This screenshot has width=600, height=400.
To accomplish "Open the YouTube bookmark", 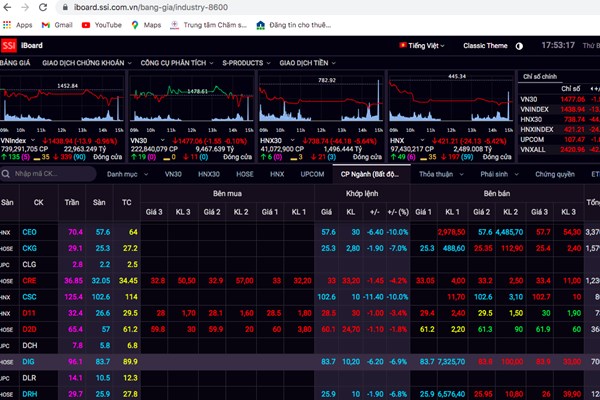I will pyautogui.click(x=102, y=23).
